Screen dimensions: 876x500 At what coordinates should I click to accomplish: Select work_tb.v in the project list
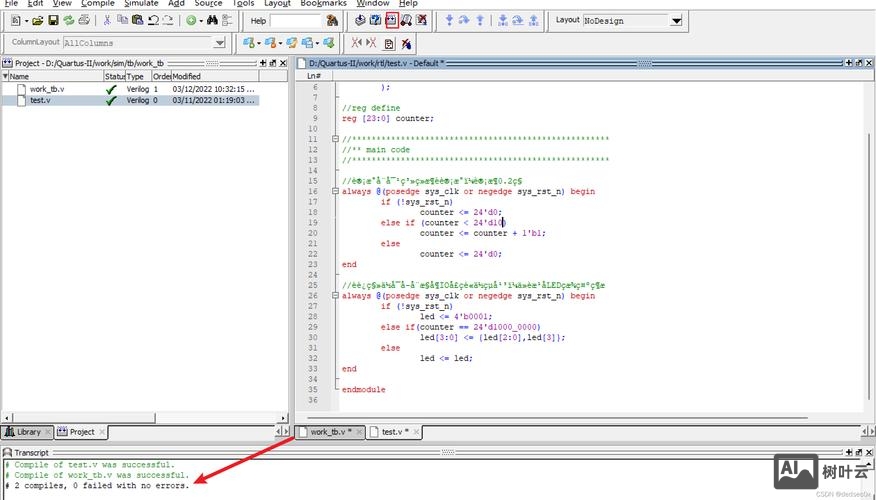[x=47, y=89]
